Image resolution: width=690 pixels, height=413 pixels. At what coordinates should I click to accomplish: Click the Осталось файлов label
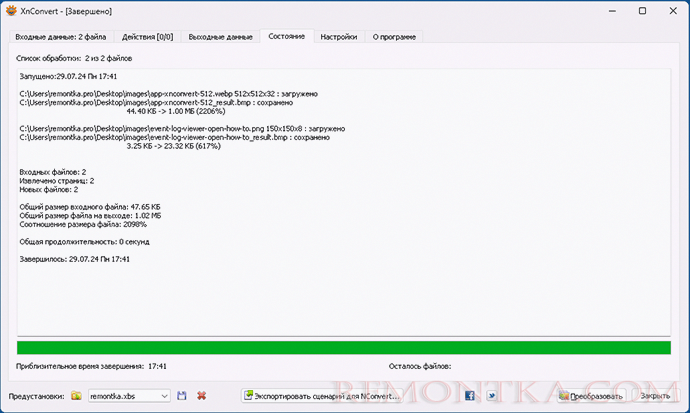tap(420, 366)
